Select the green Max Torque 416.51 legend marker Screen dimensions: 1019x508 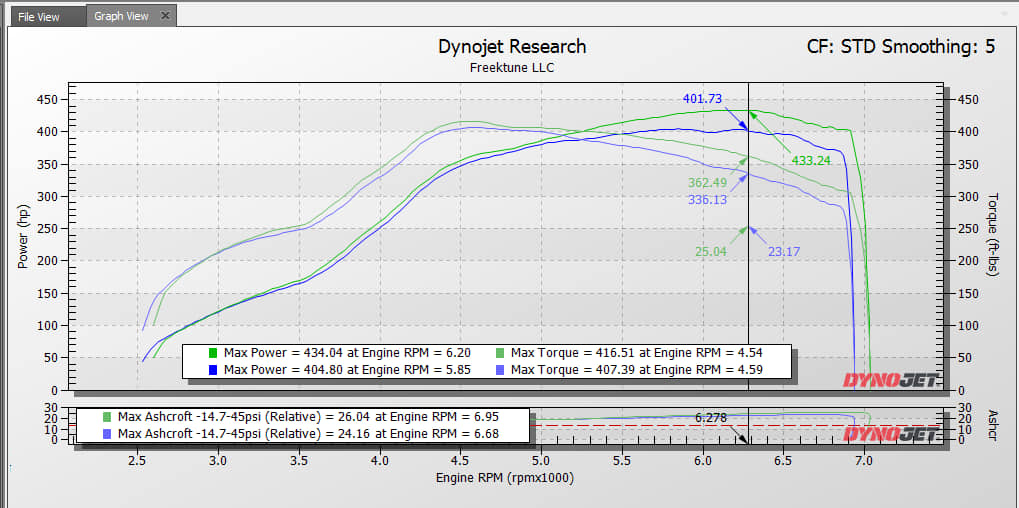tap(500, 353)
